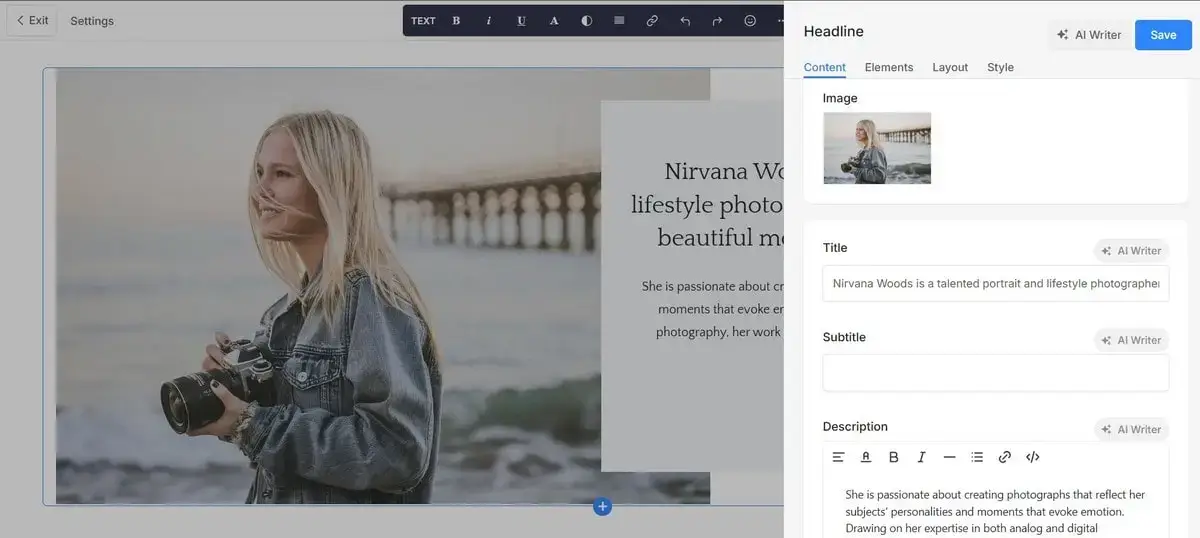Switch to the Layout tab
The image size is (1200, 538).
pyautogui.click(x=950, y=67)
